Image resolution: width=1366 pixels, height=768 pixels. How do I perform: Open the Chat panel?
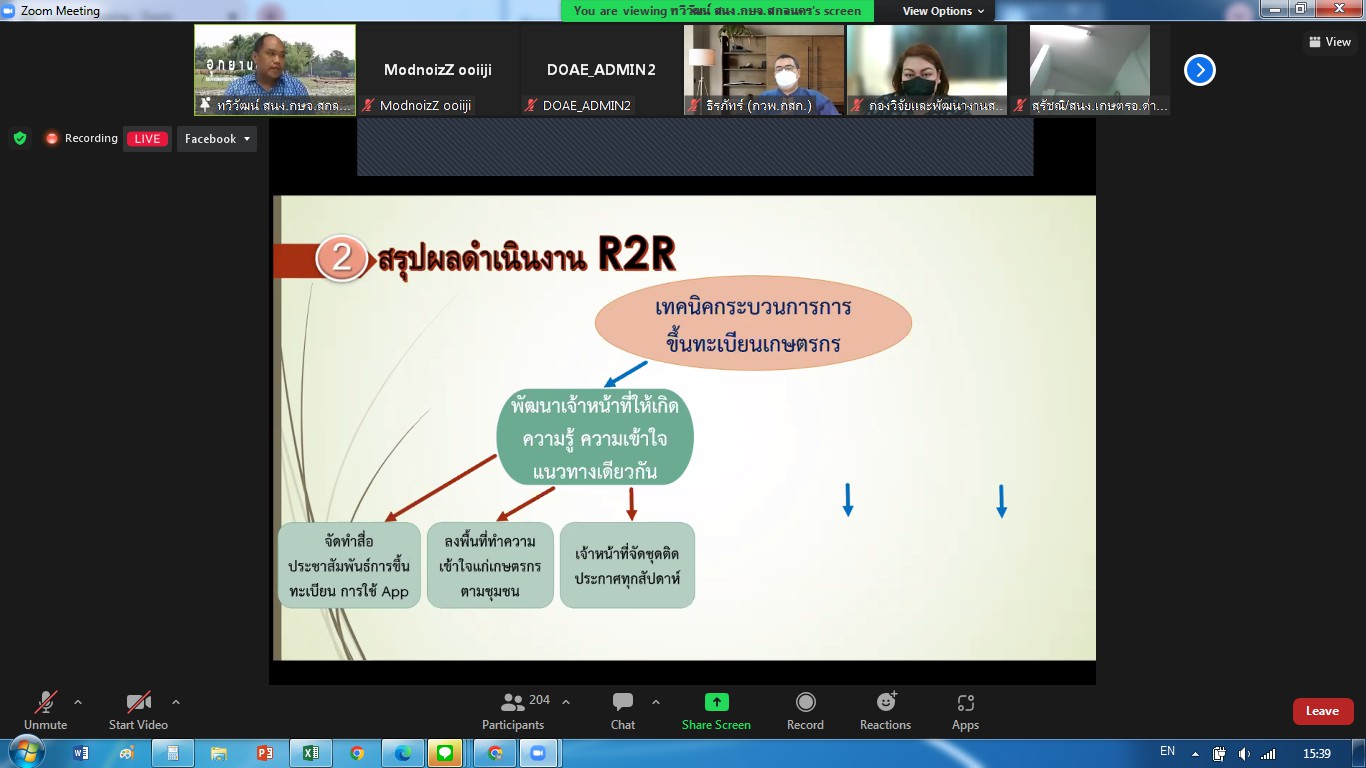pos(623,711)
